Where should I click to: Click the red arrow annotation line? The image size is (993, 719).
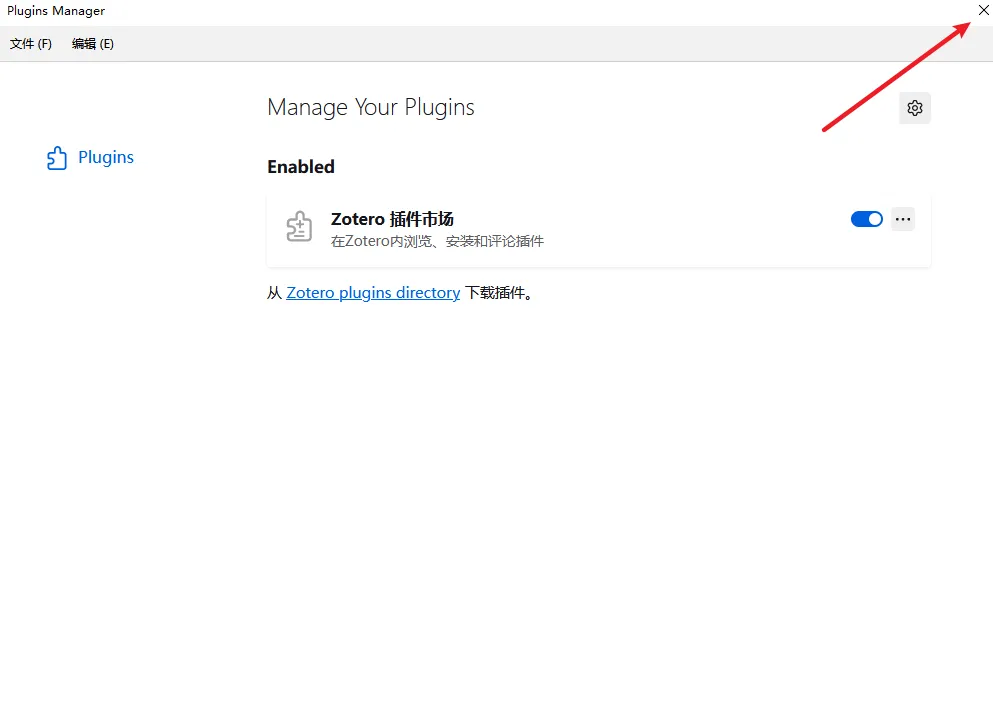(896, 76)
